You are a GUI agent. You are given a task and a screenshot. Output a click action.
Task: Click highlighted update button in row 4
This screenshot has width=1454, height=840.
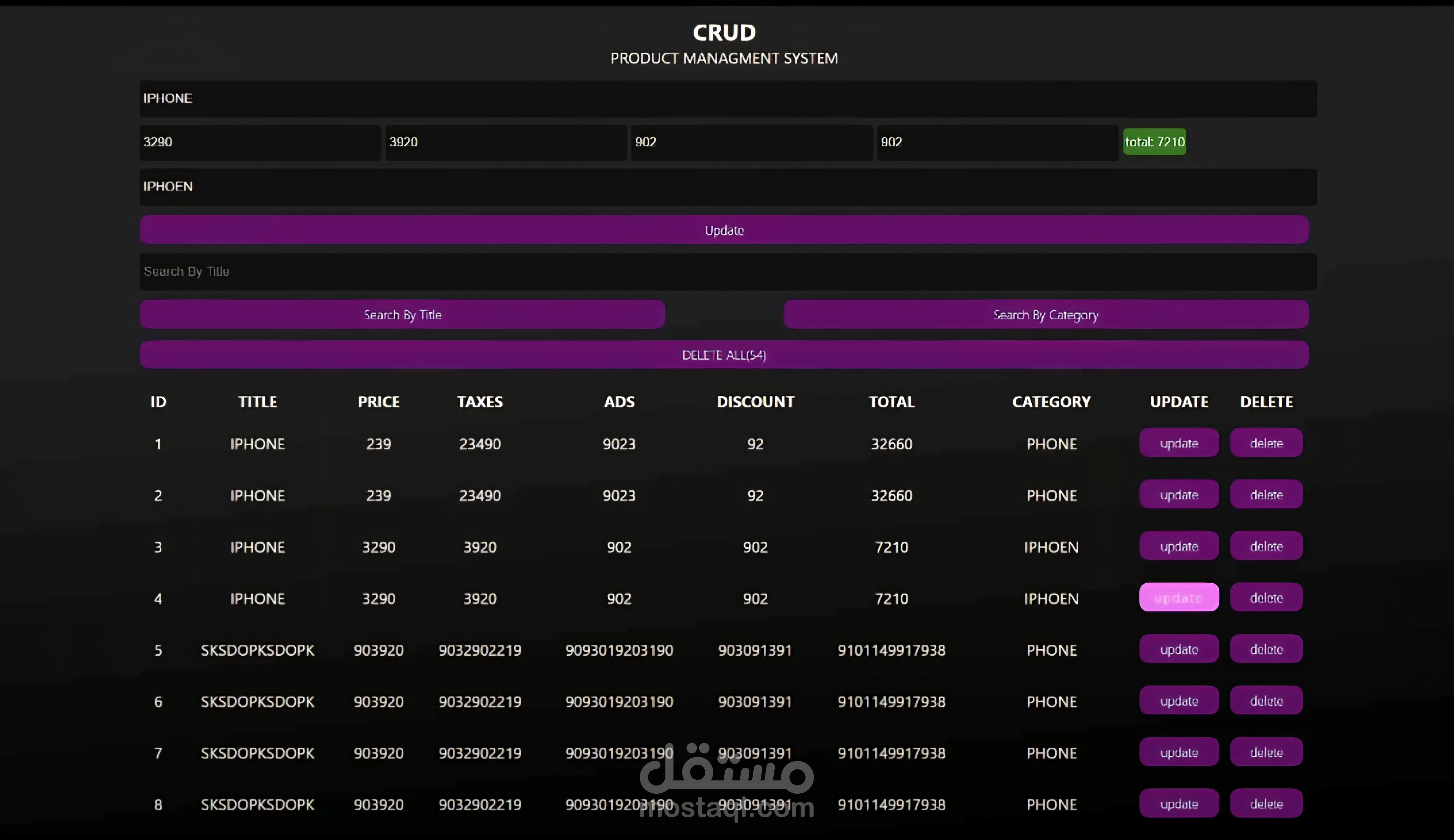(x=1178, y=598)
